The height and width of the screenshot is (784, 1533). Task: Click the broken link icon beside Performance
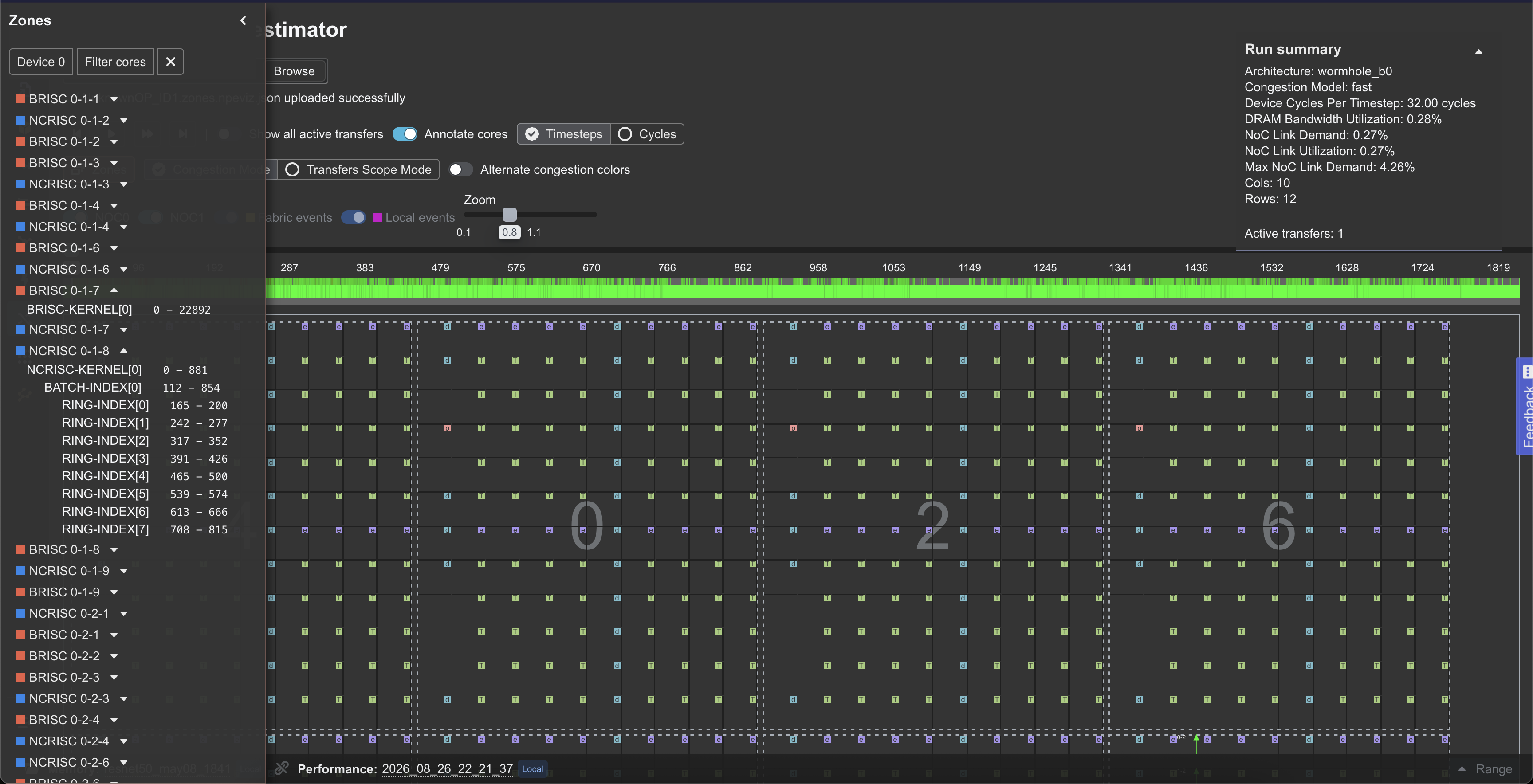click(282, 768)
